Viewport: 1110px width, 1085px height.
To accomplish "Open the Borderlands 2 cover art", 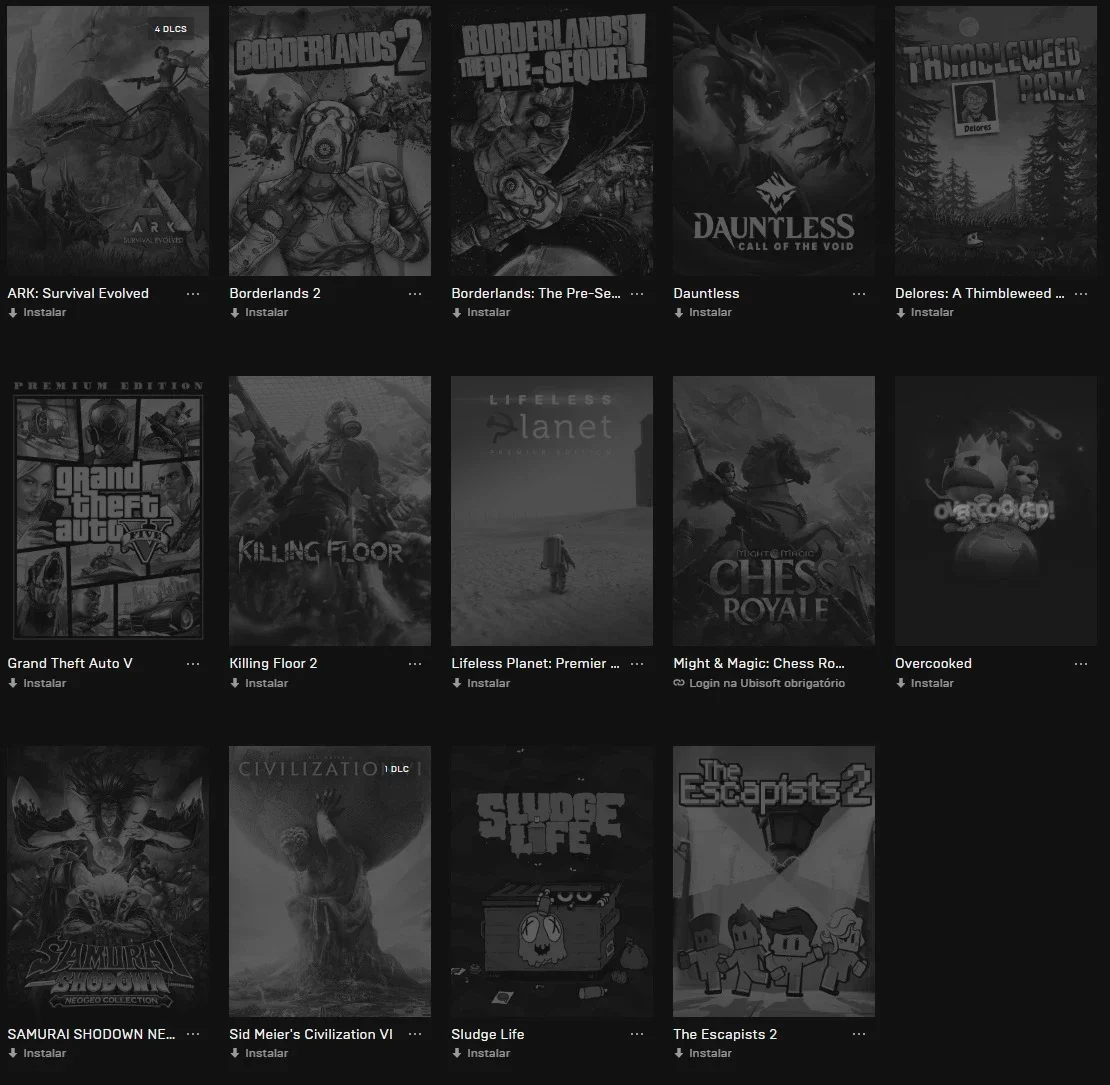I will (330, 141).
